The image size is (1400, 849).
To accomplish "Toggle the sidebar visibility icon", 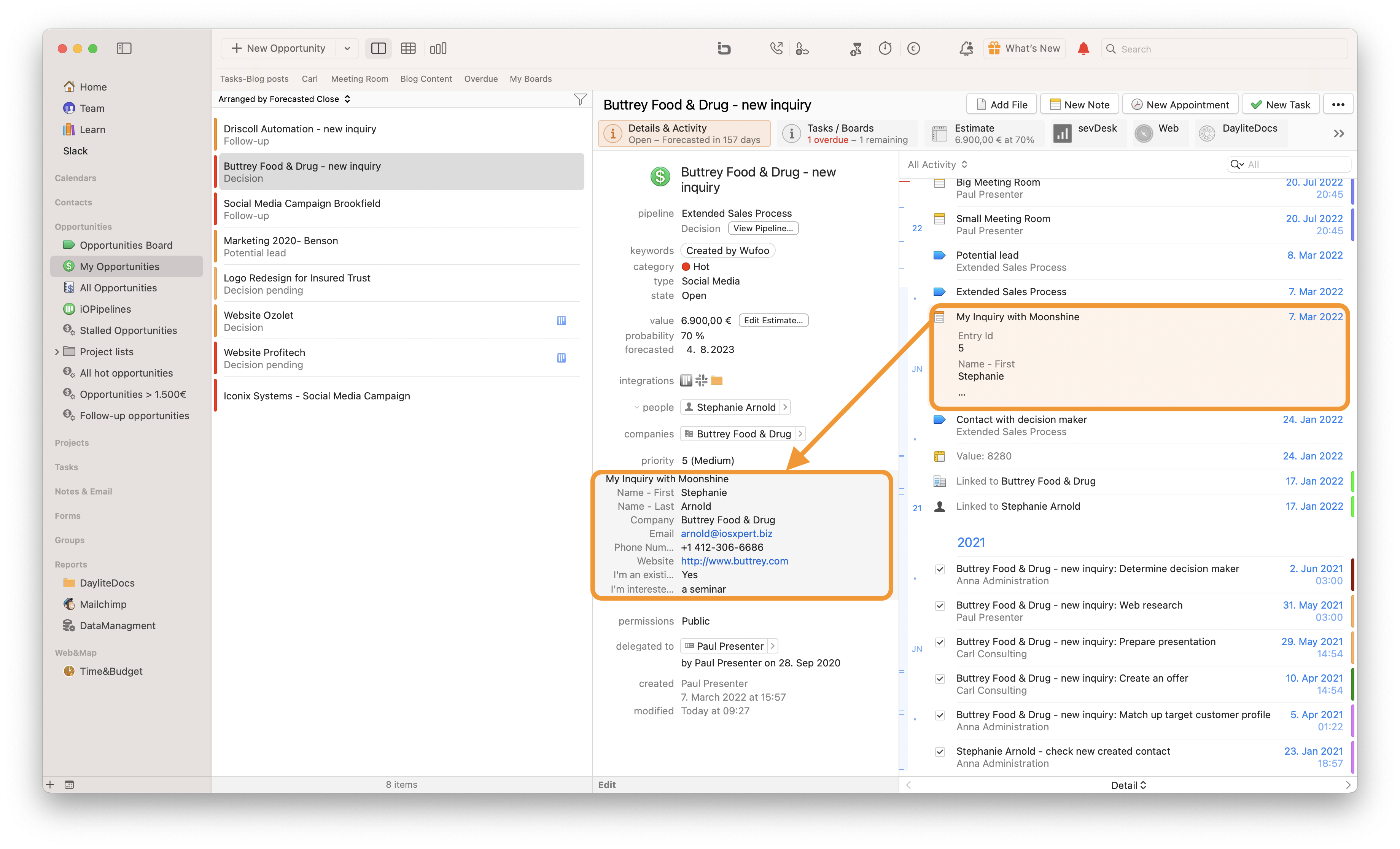I will tap(124, 48).
